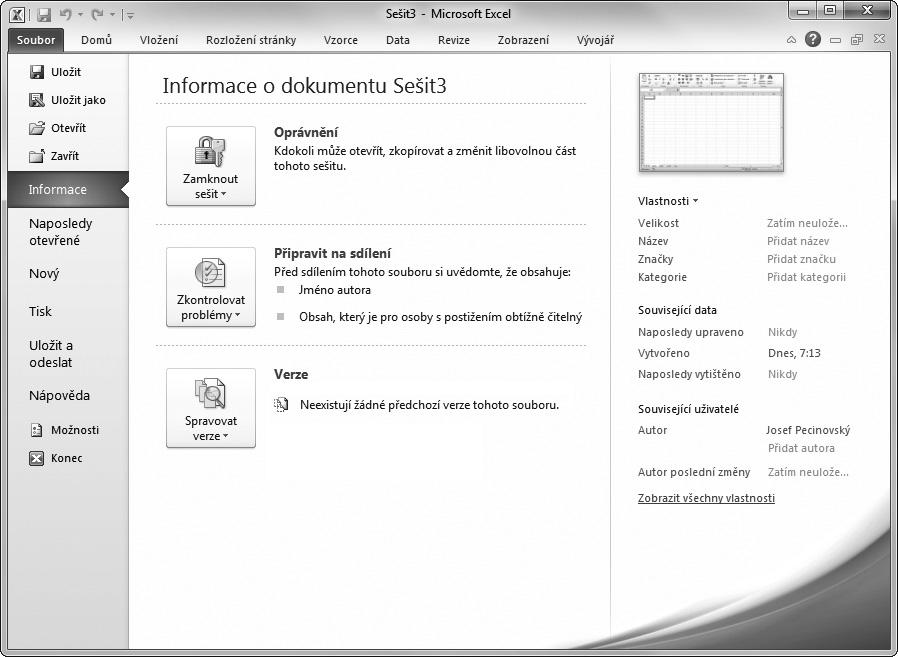The height and width of the screenshot is (657, 898).
Task: Click the Nikdy value for Naposledy vytištěno
Action: point(782,375)
